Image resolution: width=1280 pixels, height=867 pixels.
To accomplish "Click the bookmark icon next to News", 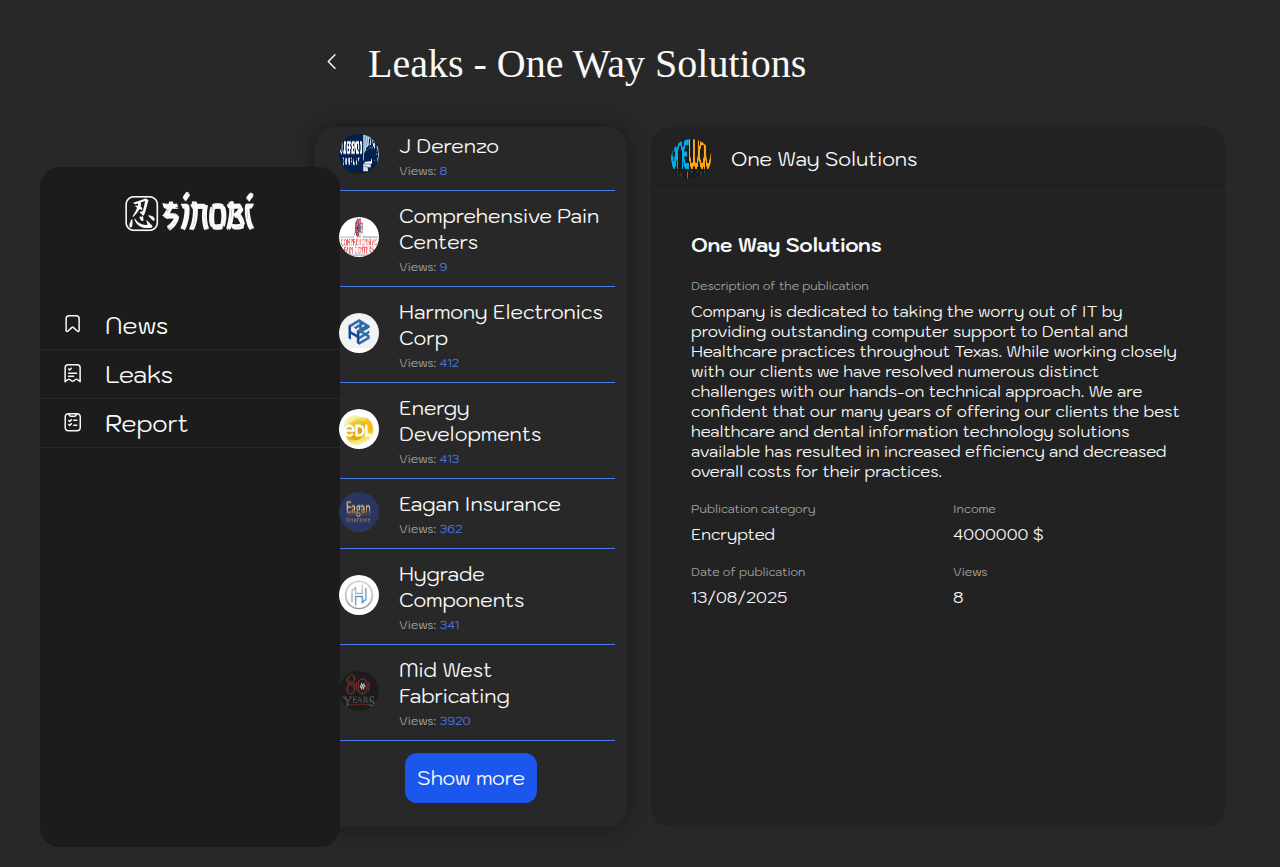I will pos(72,324).
